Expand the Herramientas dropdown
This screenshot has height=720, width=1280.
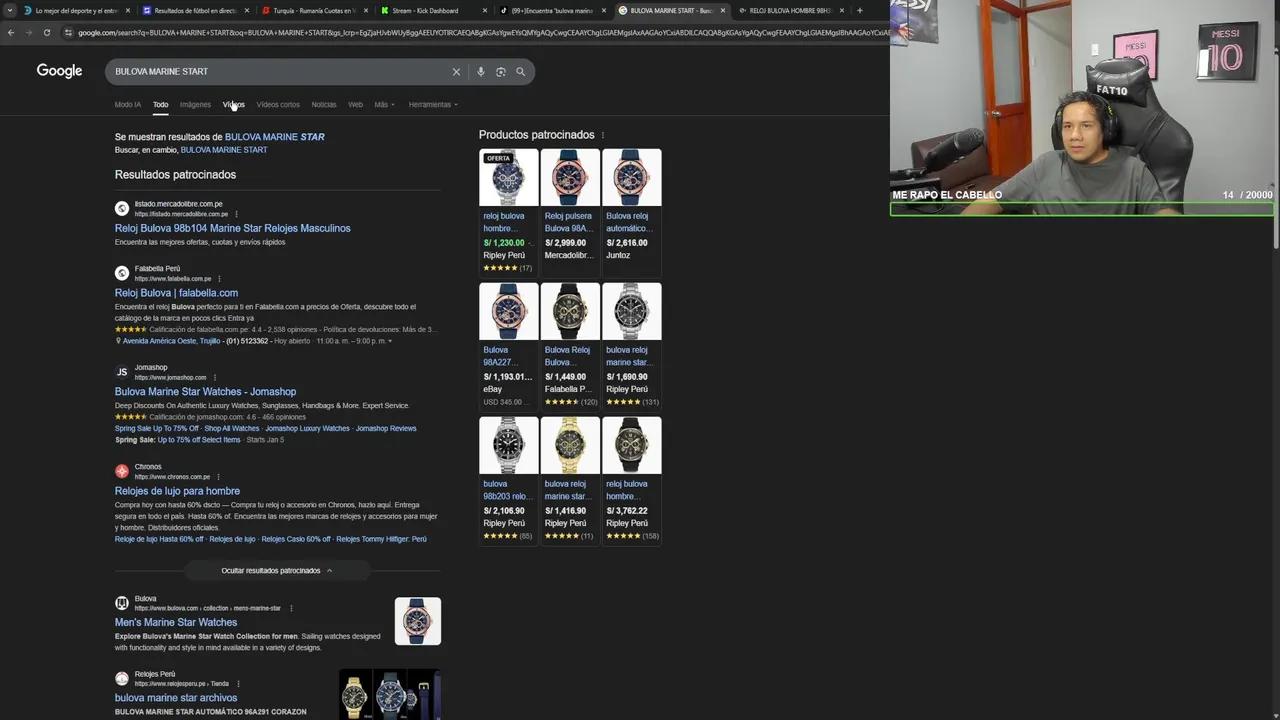[x=433, y=105]
